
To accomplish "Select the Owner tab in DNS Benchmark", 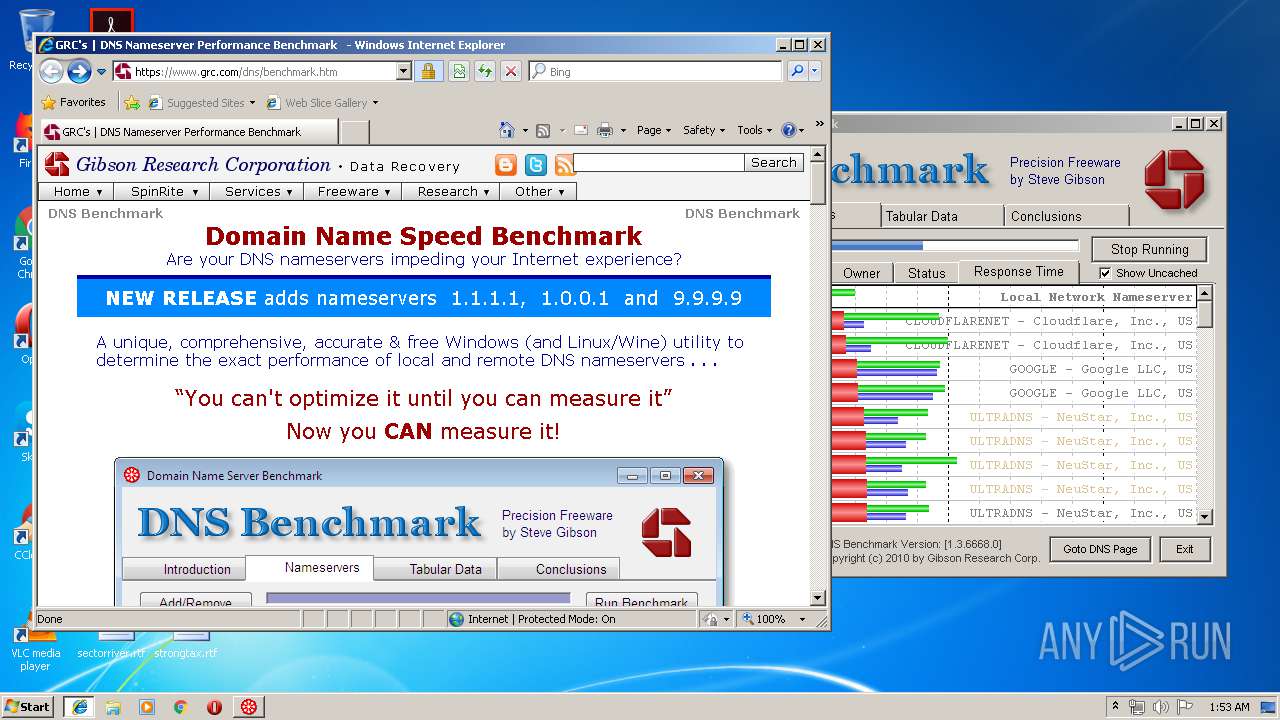I will 861,273.
